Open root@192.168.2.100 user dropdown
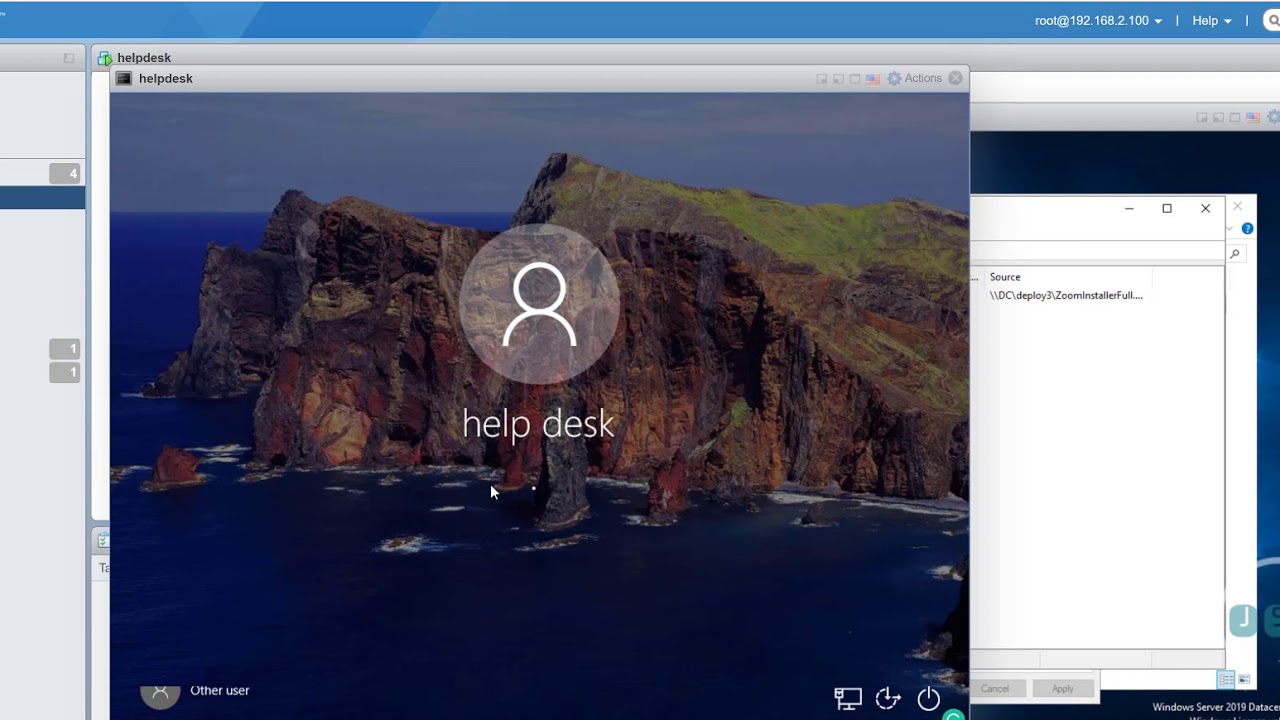1280x720 pixels. coord(1098,20)
